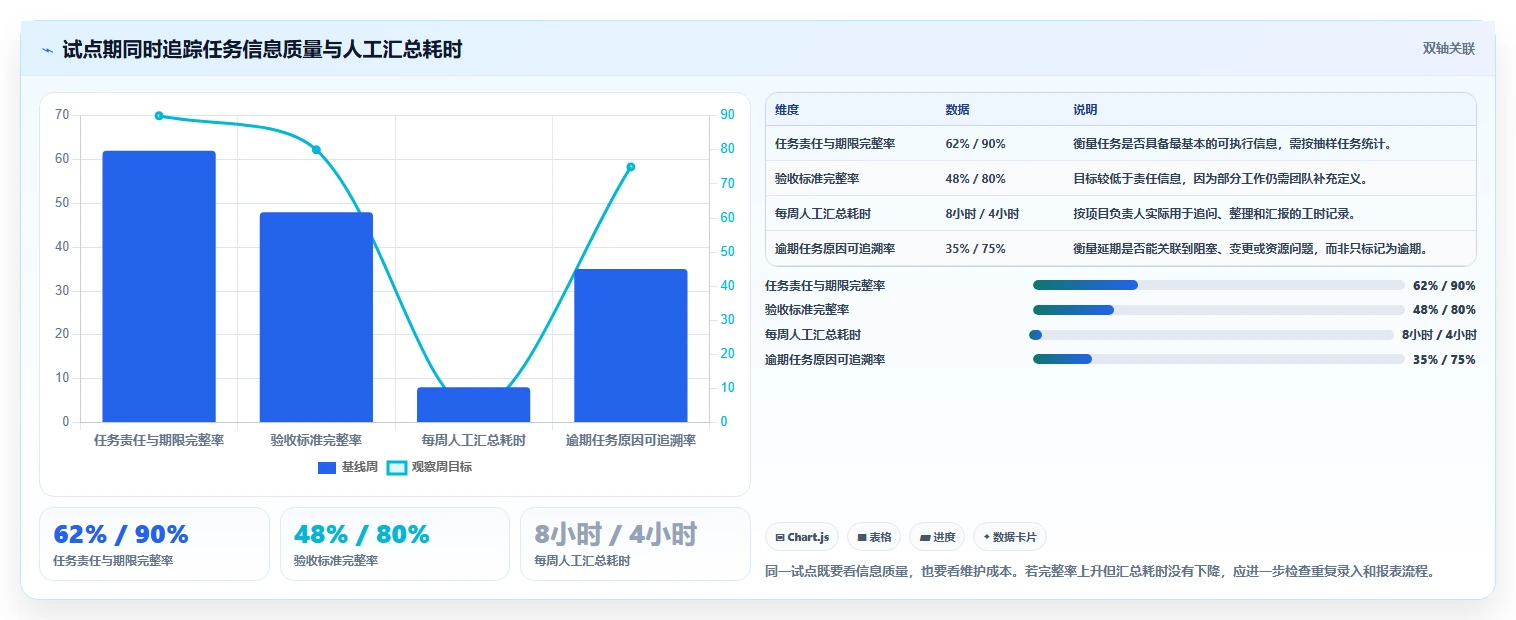Click table cell 62% / 90%
The height and width of the screenshot is (620, 1516).
(975, 144)
